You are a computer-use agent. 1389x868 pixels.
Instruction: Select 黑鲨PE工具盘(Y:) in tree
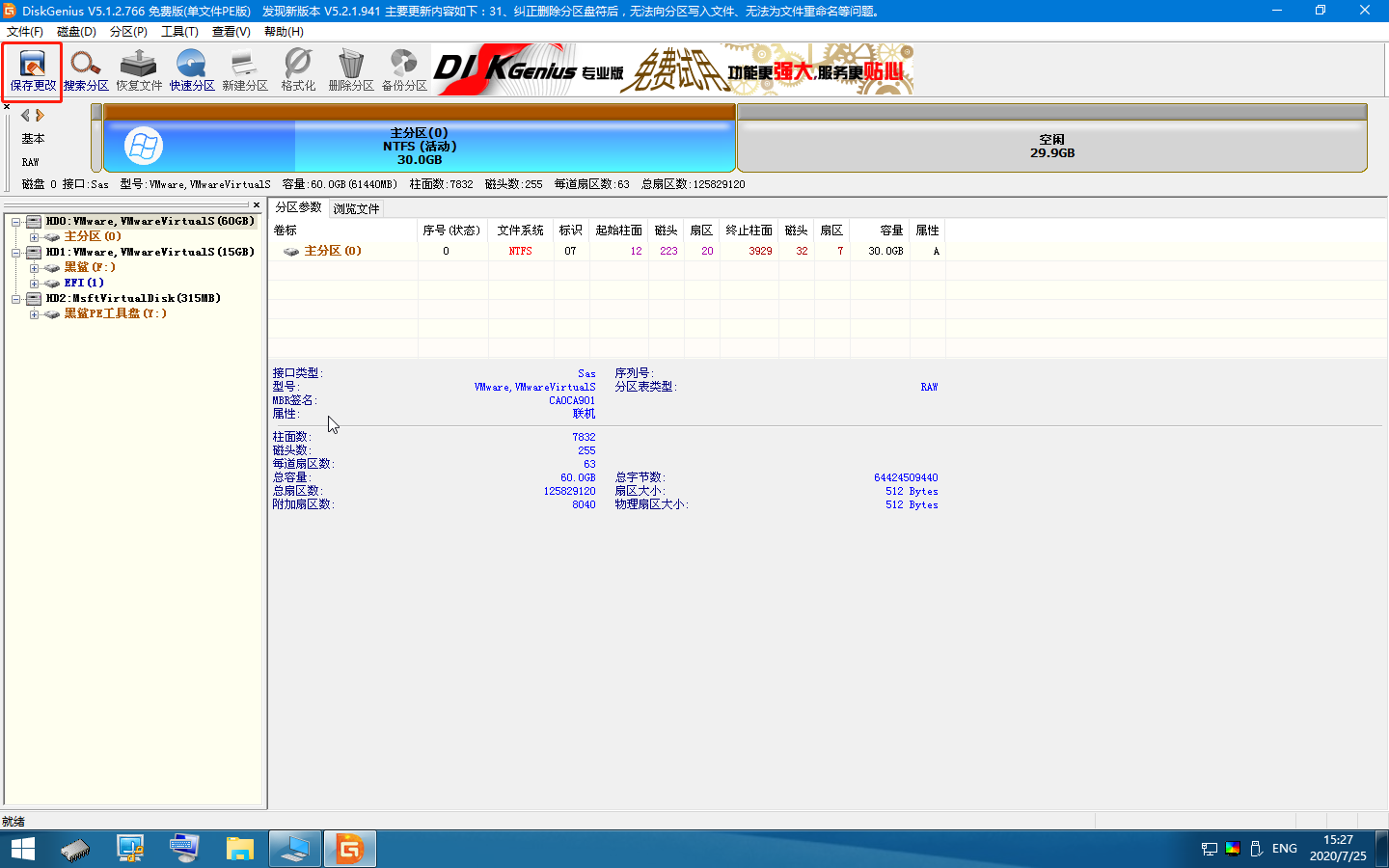tap(115, 313)
